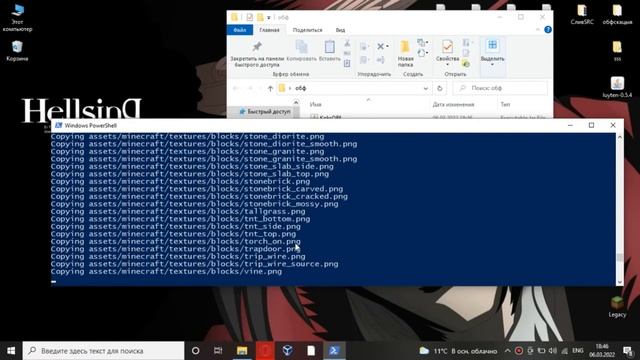The height and width of the screenshot is (360, 640).
Task: Click the taskbar search box
Action: [x=103, y=351]
